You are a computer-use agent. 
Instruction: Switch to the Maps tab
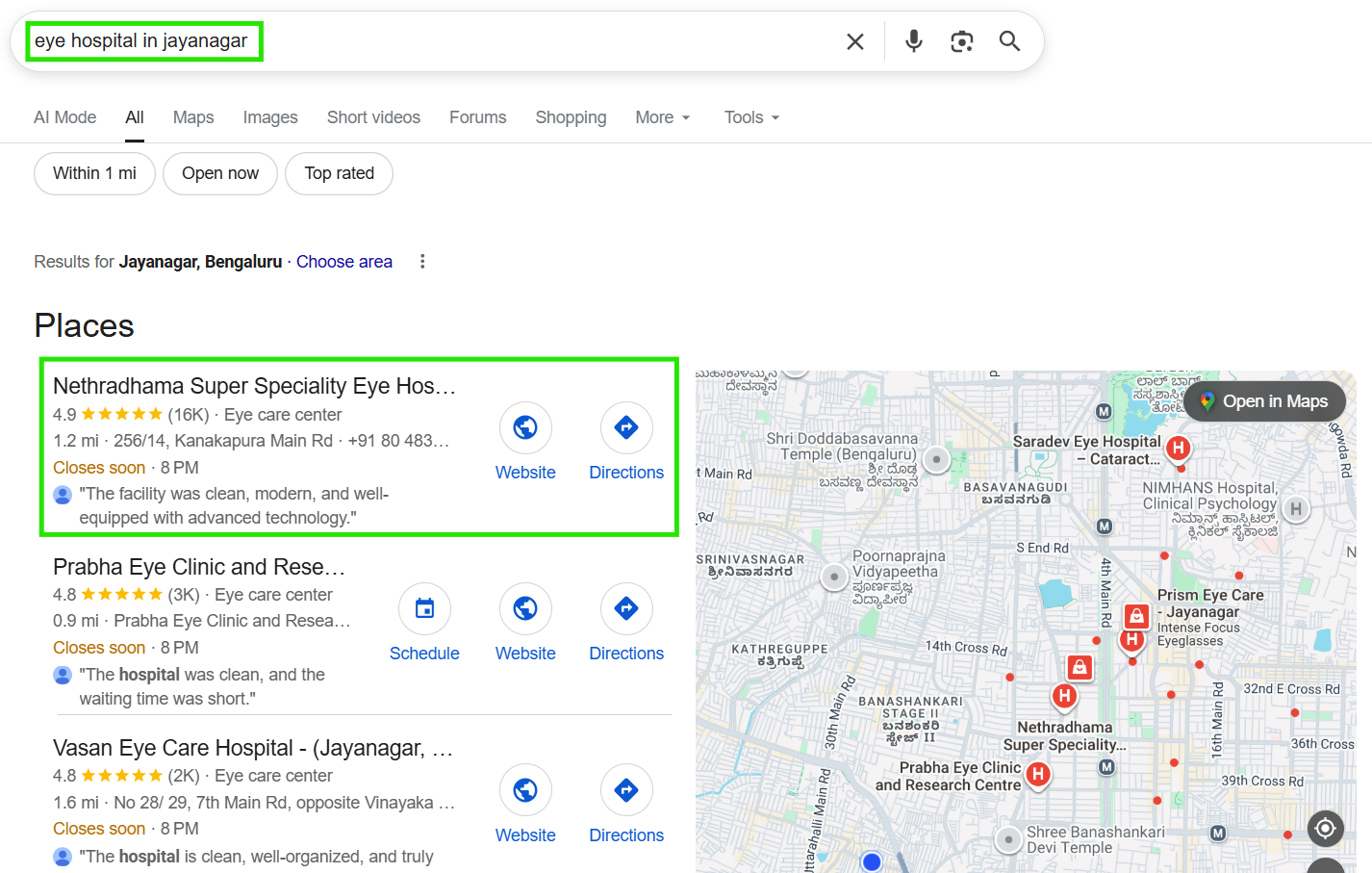tap(193, 117)
